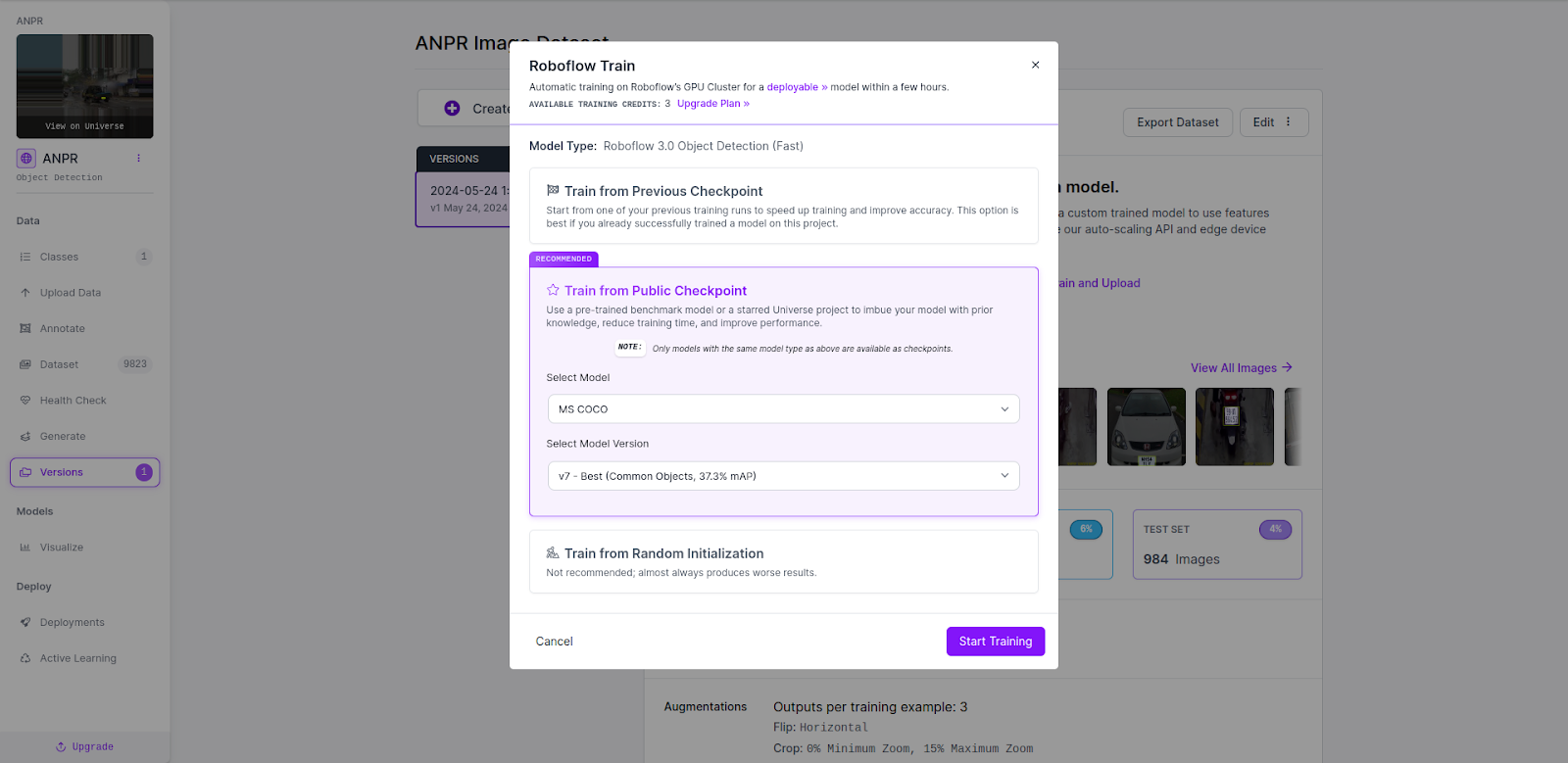Click the Test Set card
Image resolution: width=1568 pixels, height=763 pixels.
click(x=1217, y=545)
